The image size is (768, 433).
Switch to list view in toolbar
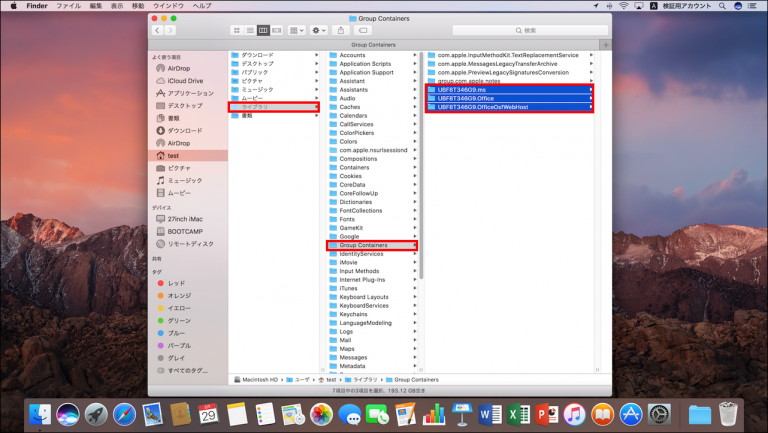[250, 30]
